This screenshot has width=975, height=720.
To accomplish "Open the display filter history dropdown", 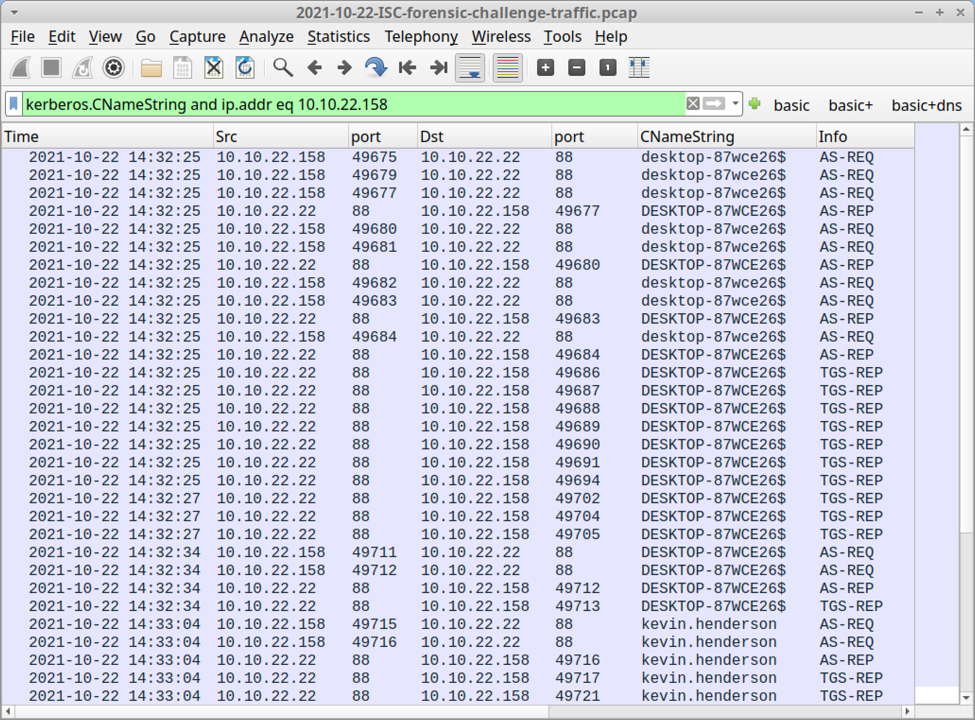I will click(x=736, y=104).
